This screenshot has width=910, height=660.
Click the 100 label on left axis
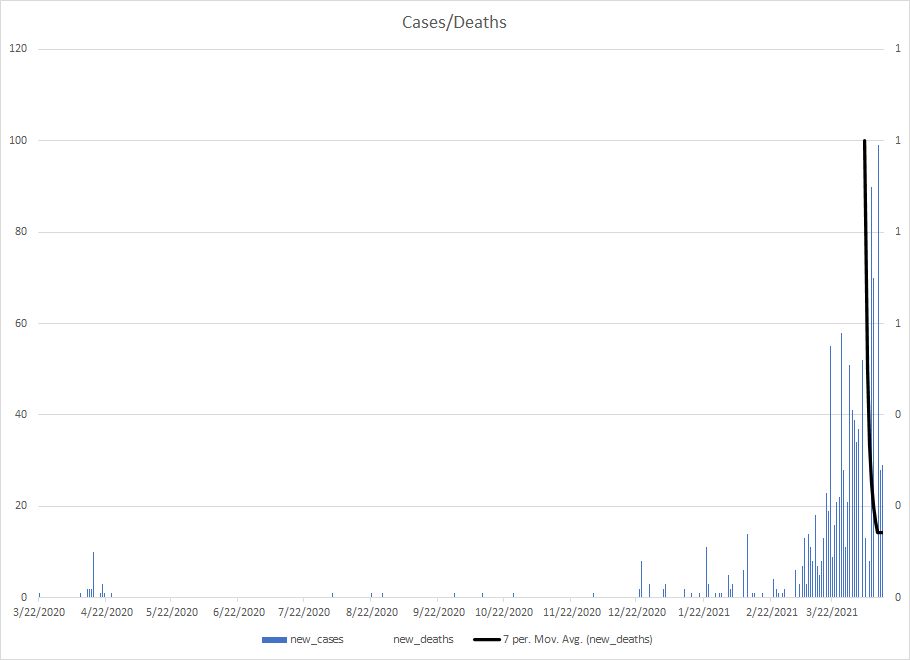click(17, 141)
